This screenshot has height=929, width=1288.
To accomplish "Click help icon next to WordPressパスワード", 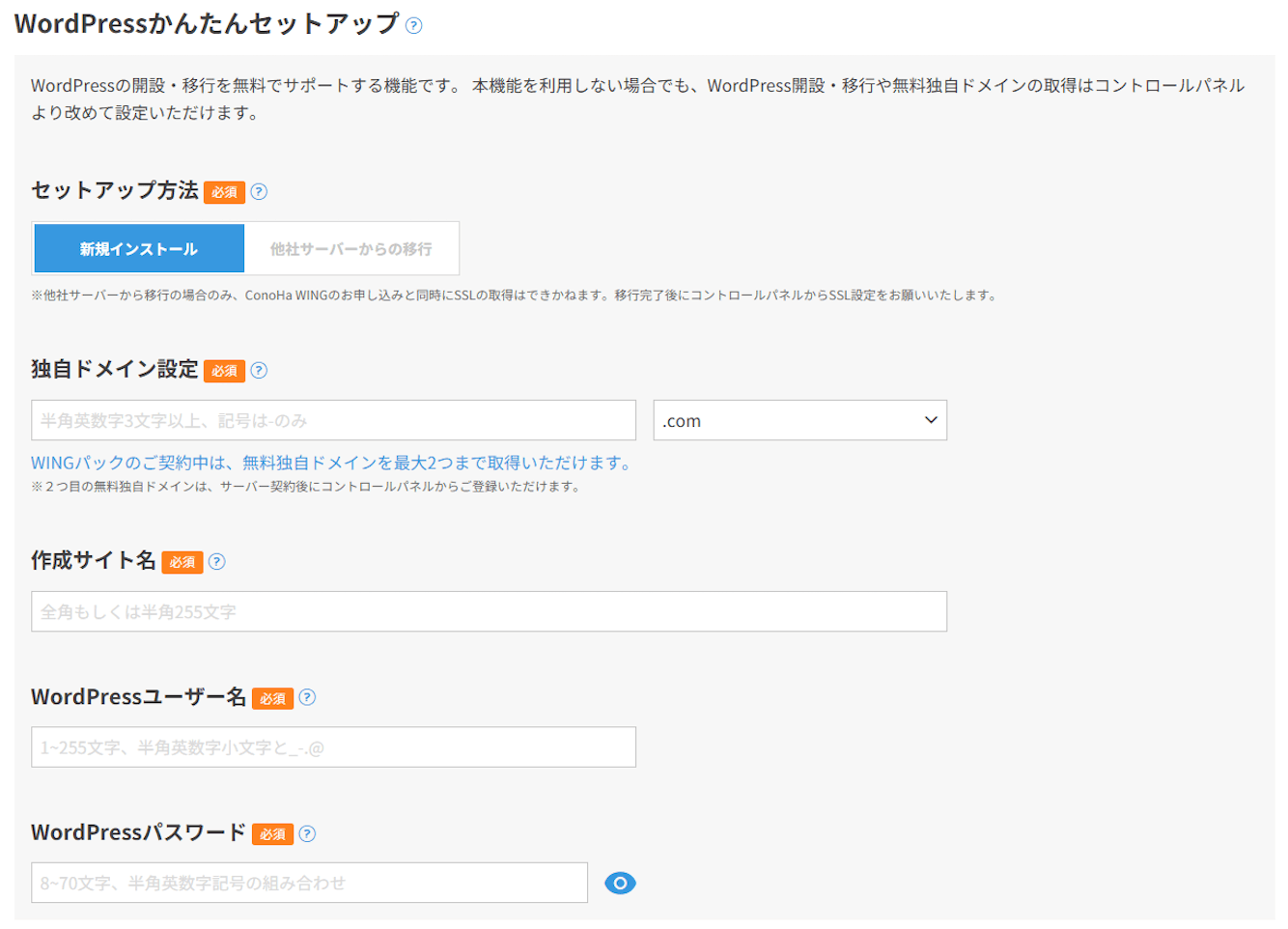I will [x=307, y=834].
